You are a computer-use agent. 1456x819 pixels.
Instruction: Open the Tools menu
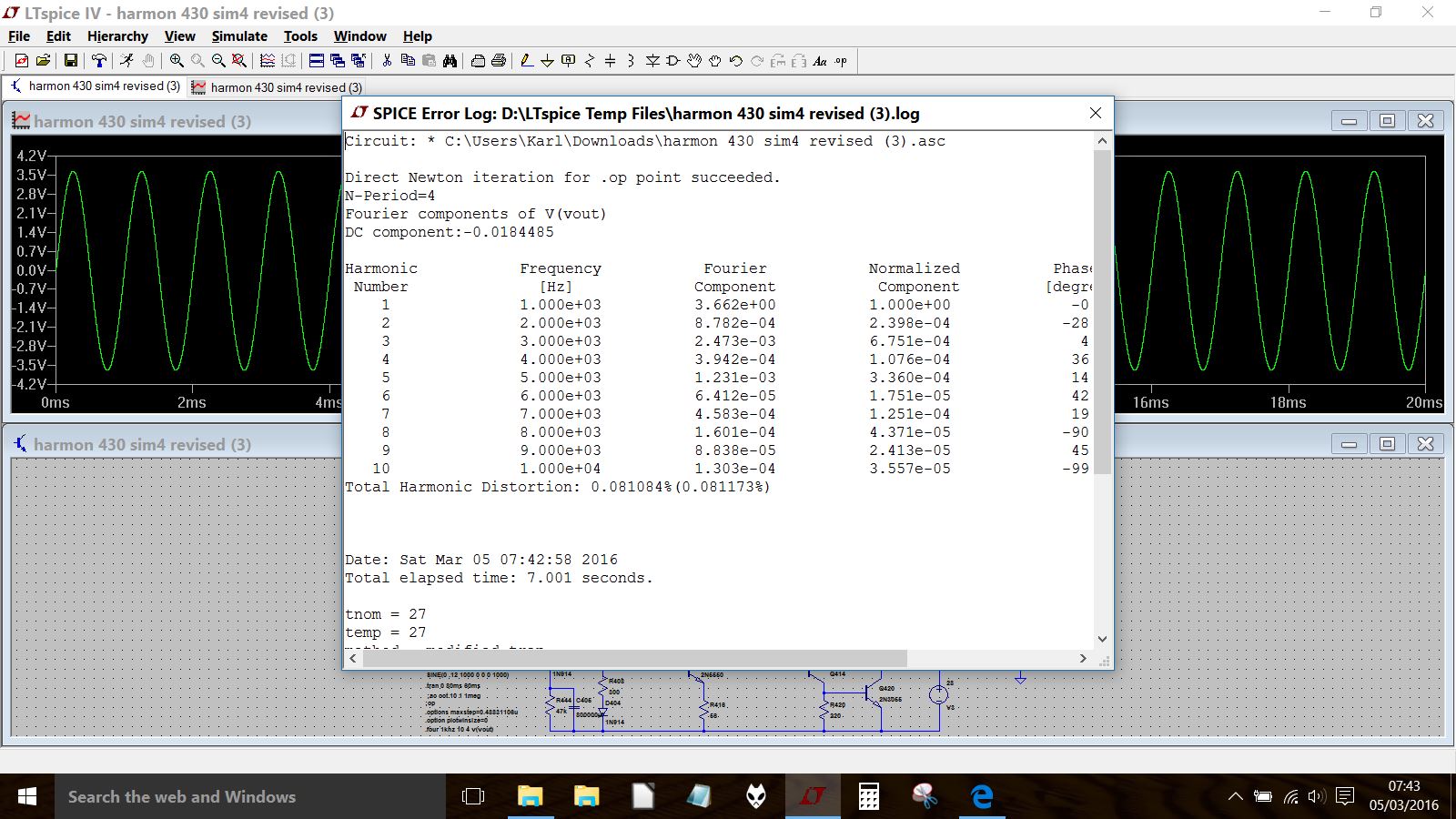300,36
